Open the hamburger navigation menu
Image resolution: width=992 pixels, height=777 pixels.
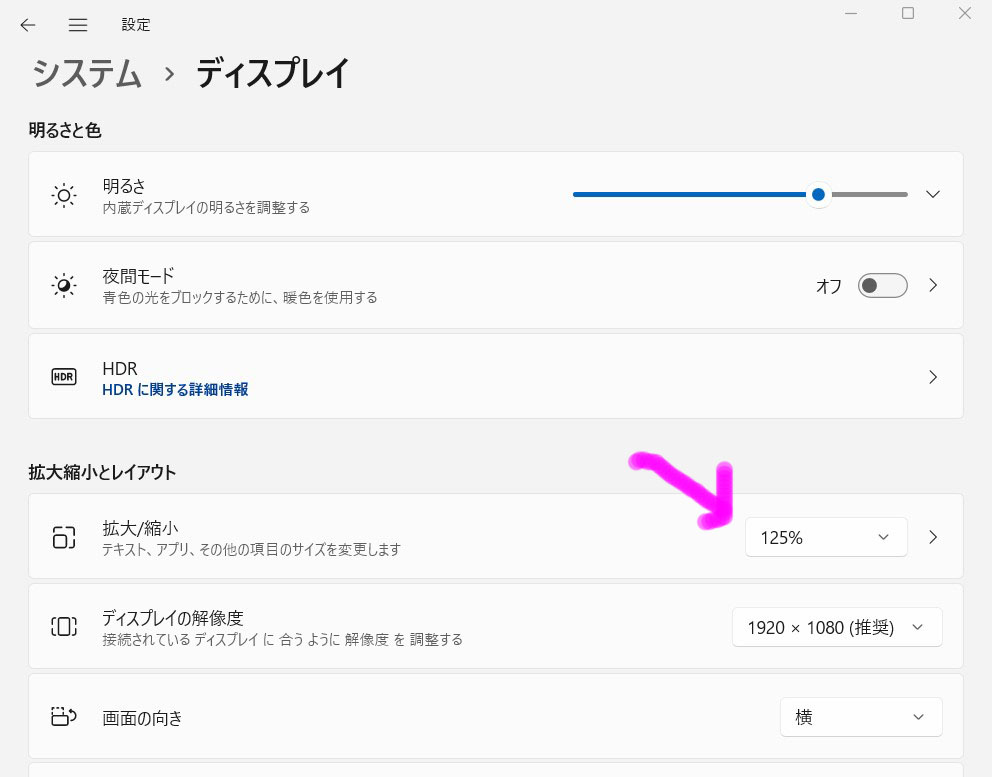(78, 25)
